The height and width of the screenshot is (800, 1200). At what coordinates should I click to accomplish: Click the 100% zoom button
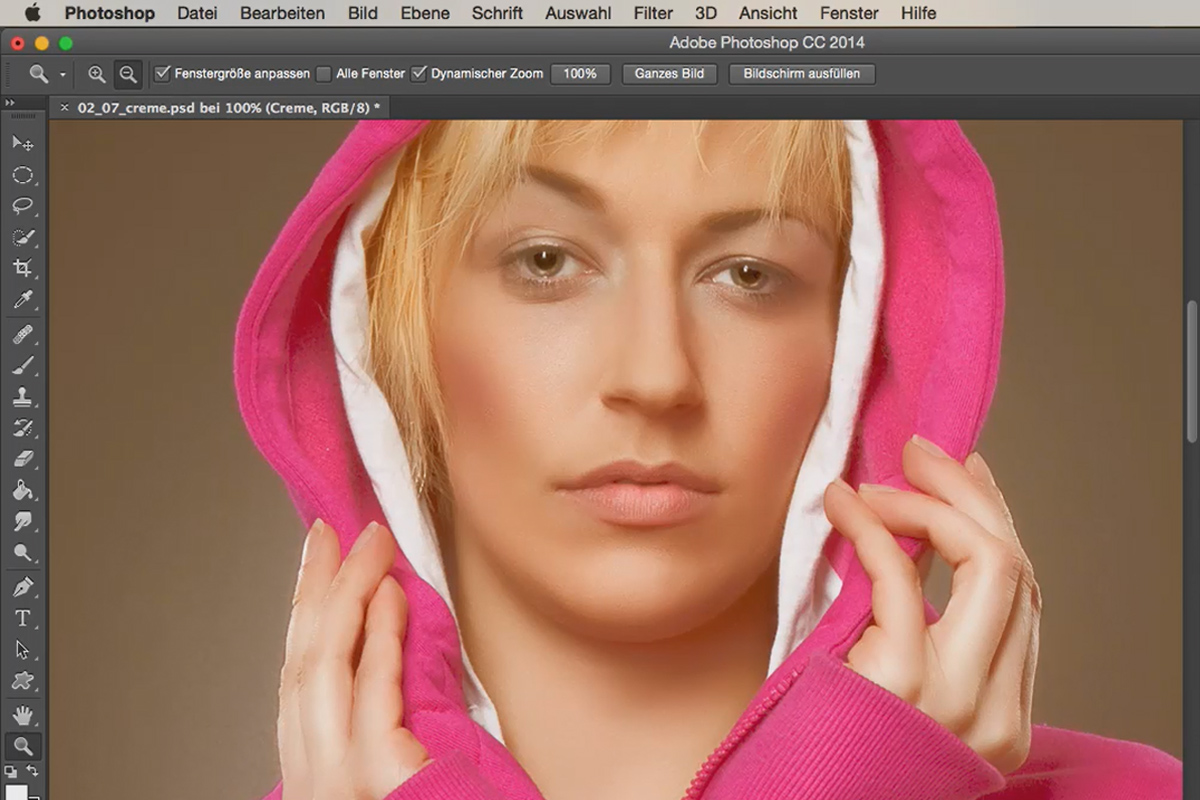pos(580,74)
